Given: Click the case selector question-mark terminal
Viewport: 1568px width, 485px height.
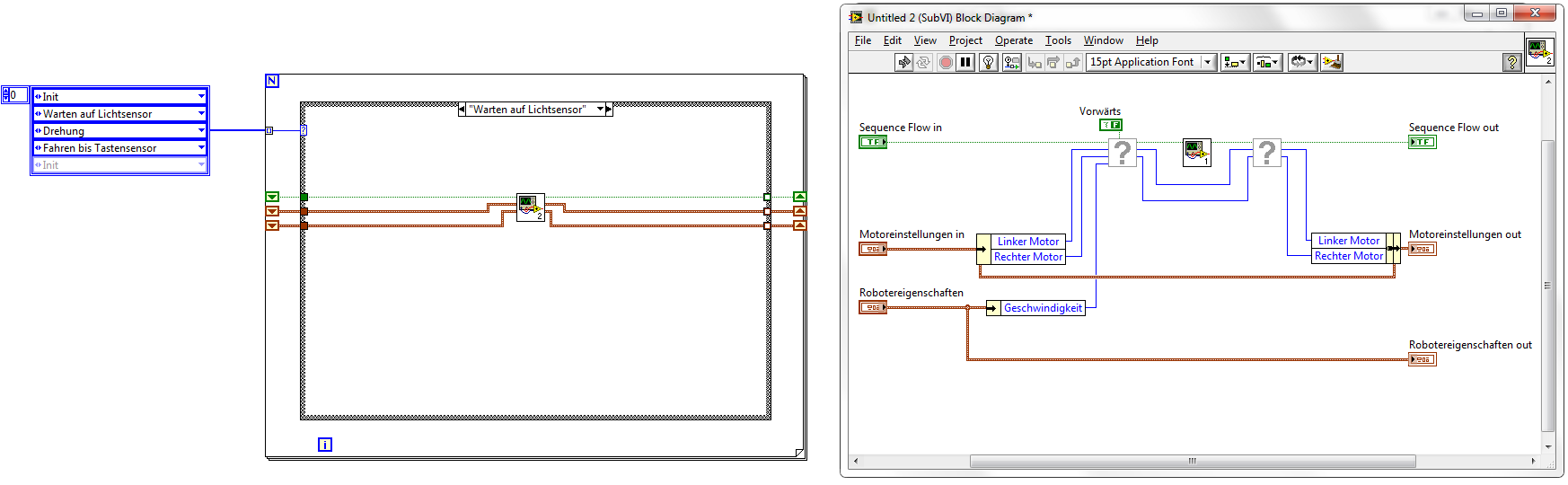Looking at the screenshot, I should pos(304,130).
